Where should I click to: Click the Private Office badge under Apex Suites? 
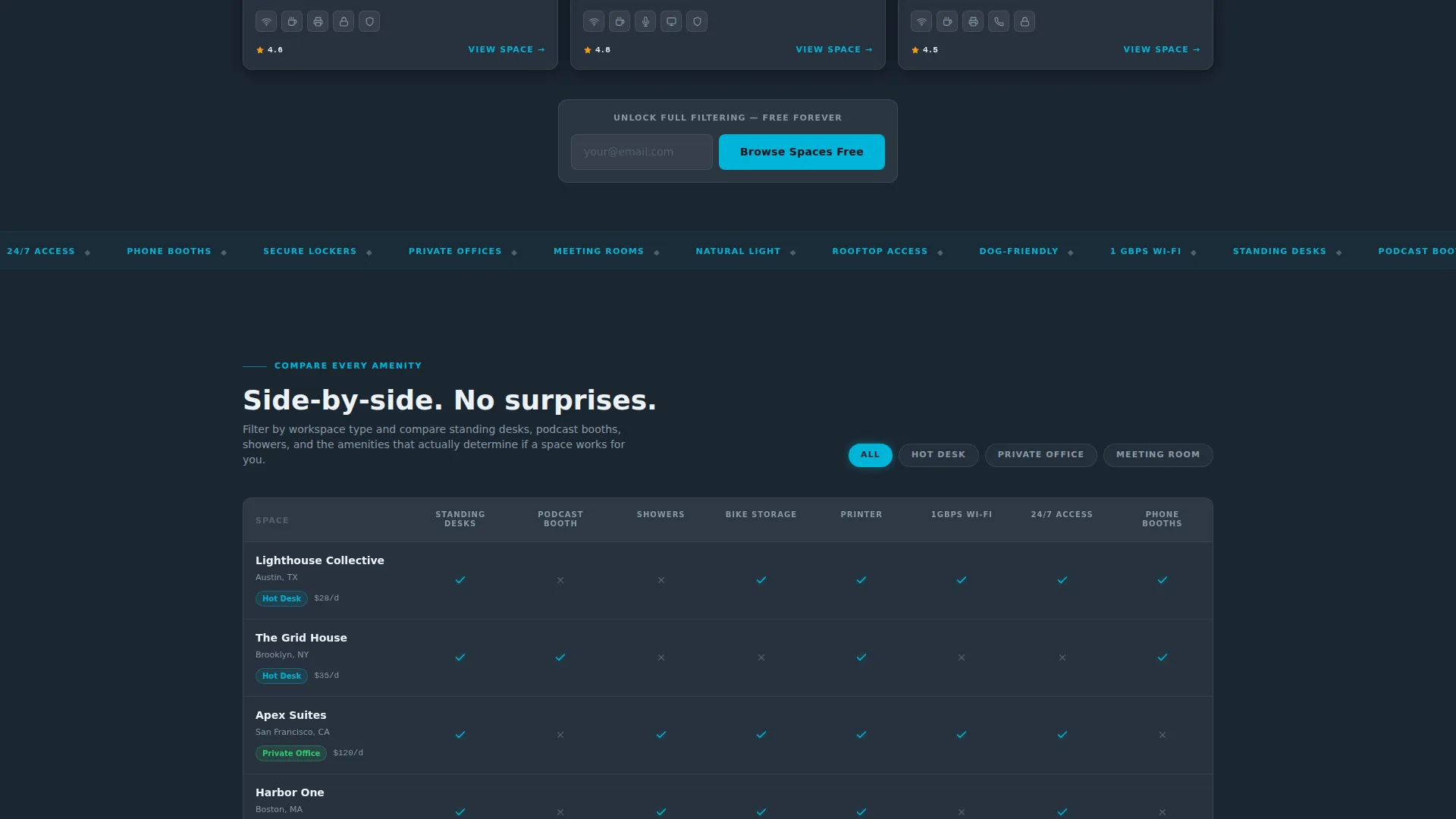click(x=291, y=753)
